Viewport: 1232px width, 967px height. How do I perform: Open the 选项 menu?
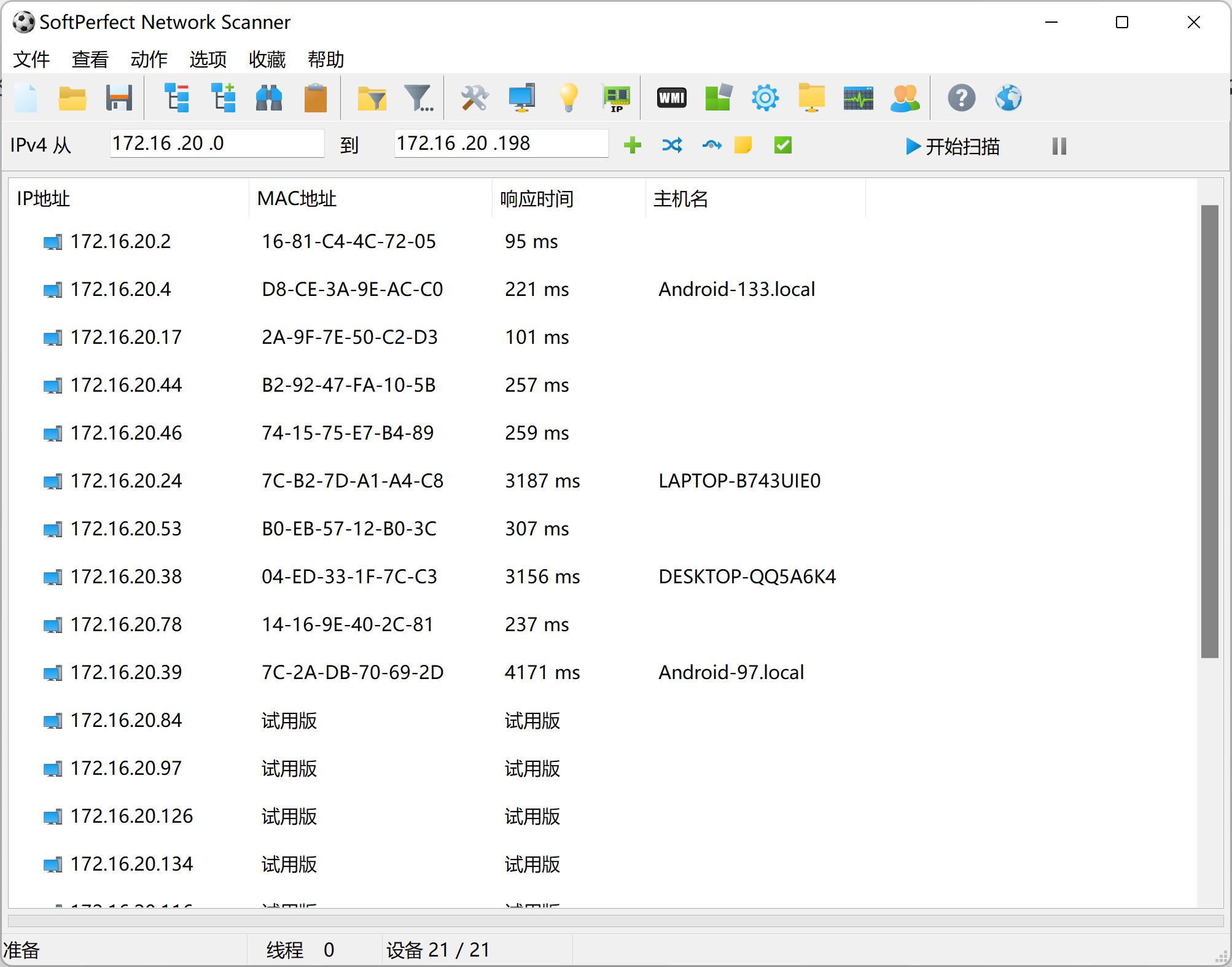(208, 60)
